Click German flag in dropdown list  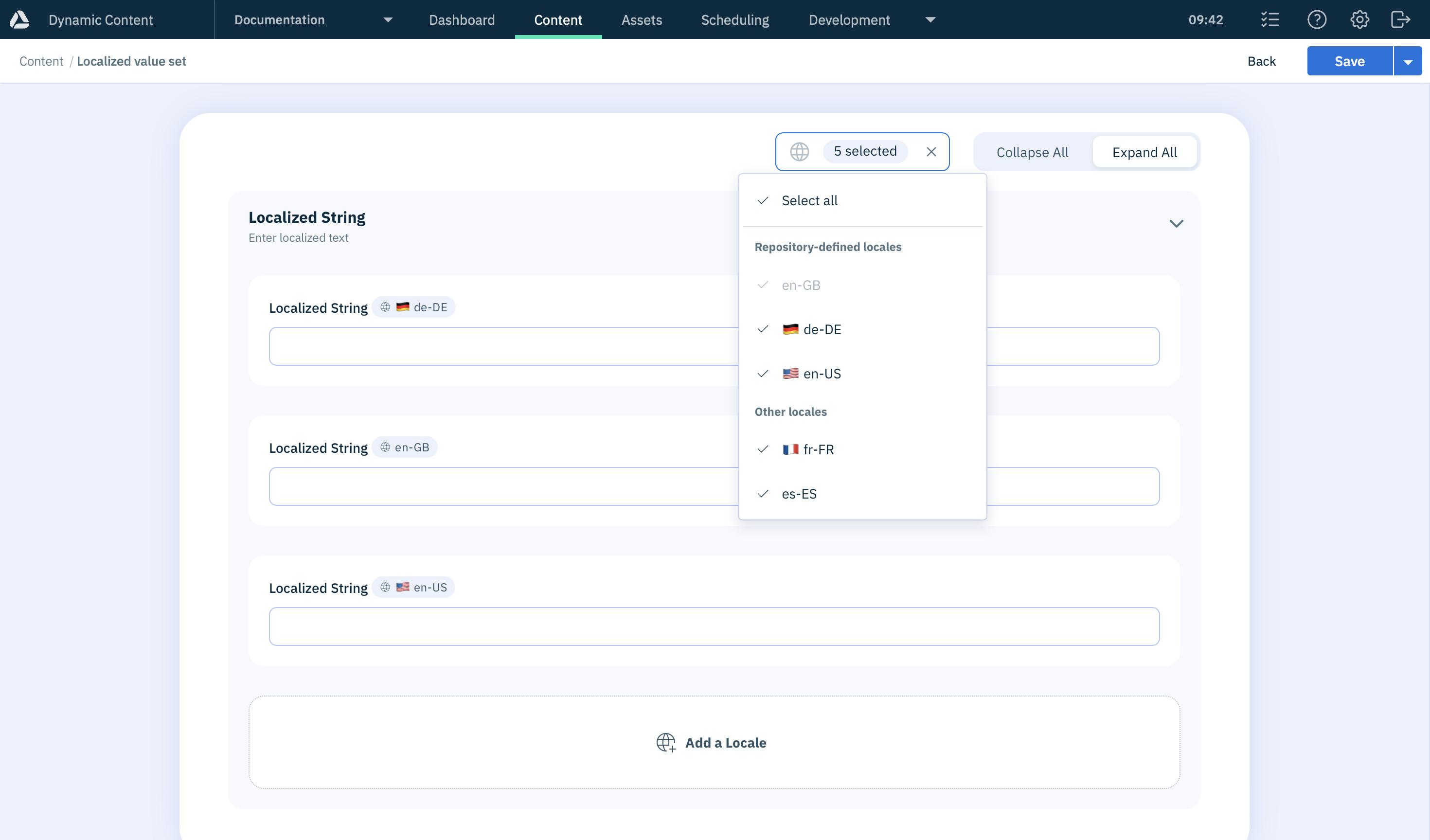[790, 329]
